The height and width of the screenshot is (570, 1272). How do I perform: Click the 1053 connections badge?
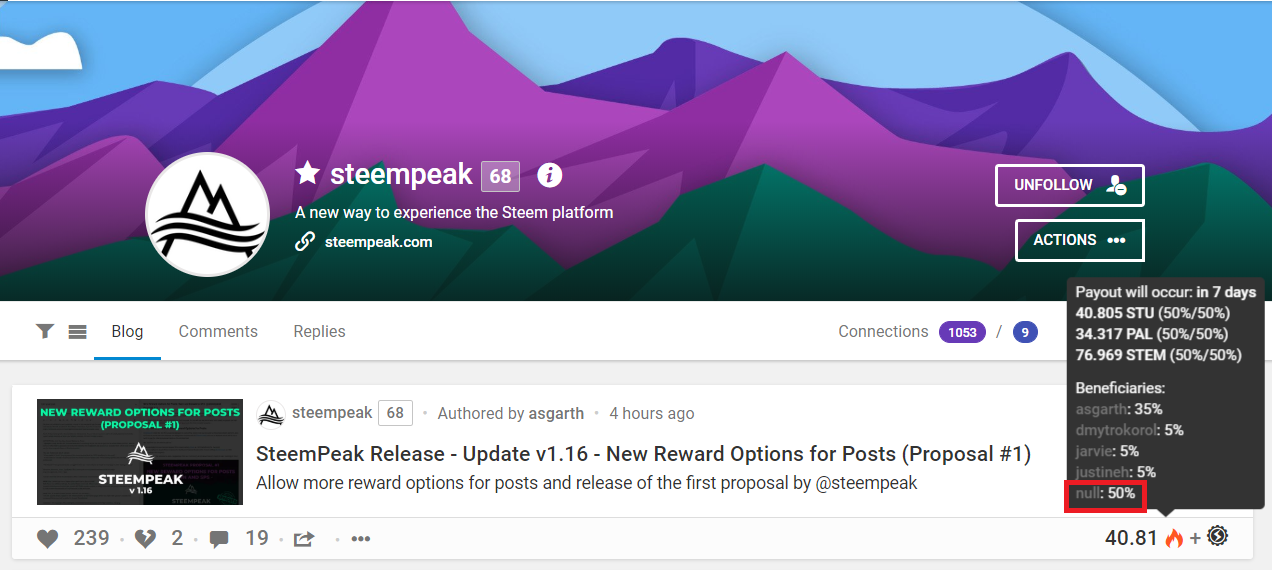pos(962,332)
